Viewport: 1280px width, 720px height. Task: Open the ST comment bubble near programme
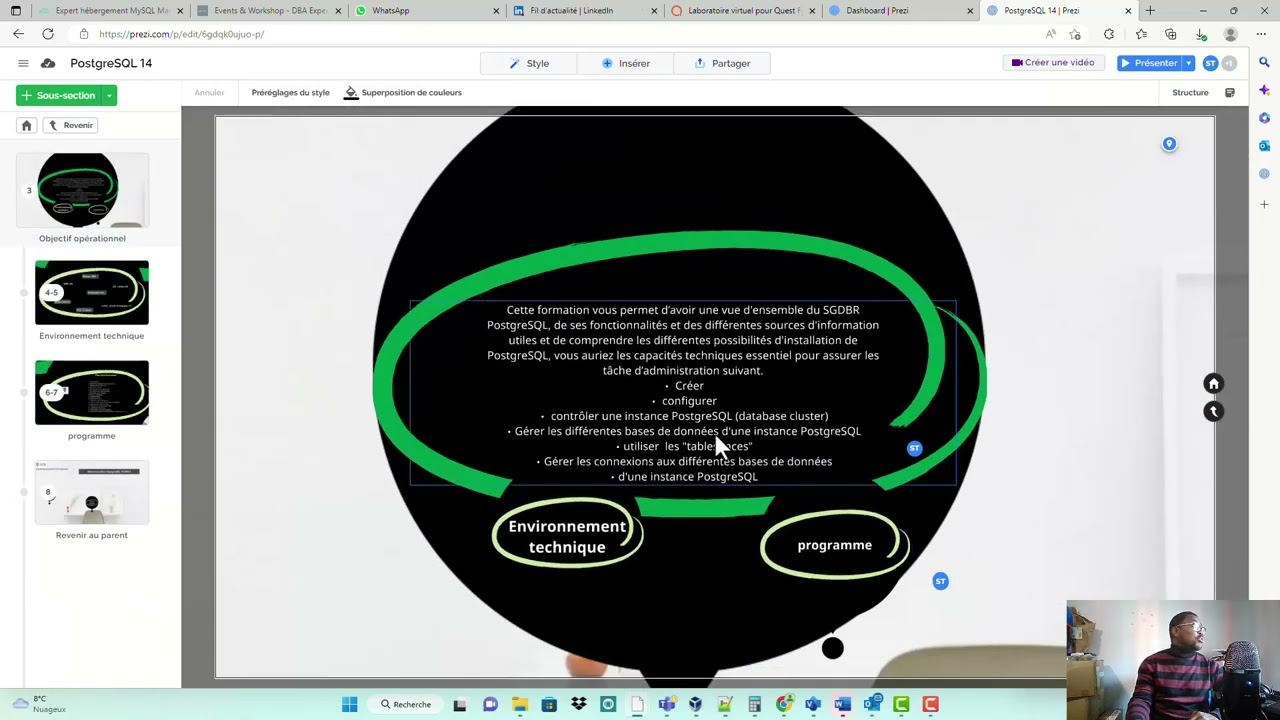click(940, 581)
